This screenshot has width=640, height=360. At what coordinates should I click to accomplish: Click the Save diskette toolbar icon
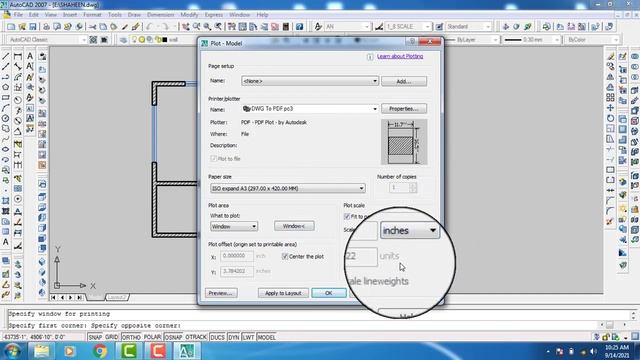tap(33, 27)
